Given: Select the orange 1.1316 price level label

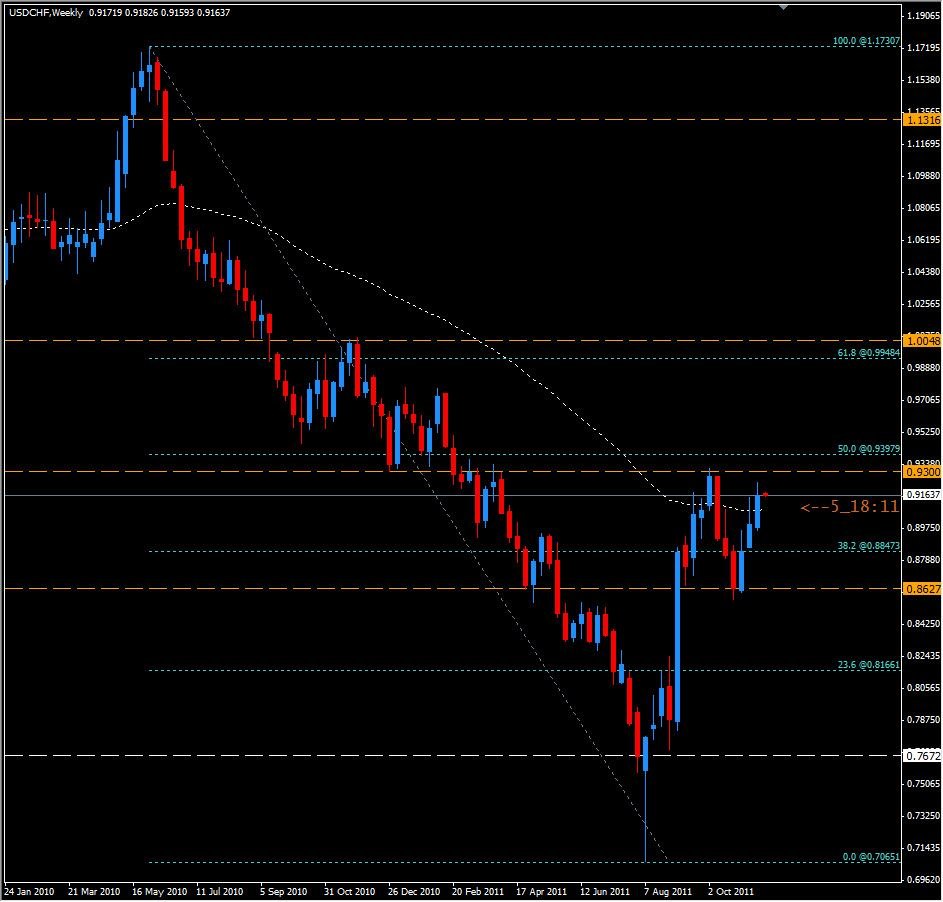Looking at the screenshot, I should 919,120.
